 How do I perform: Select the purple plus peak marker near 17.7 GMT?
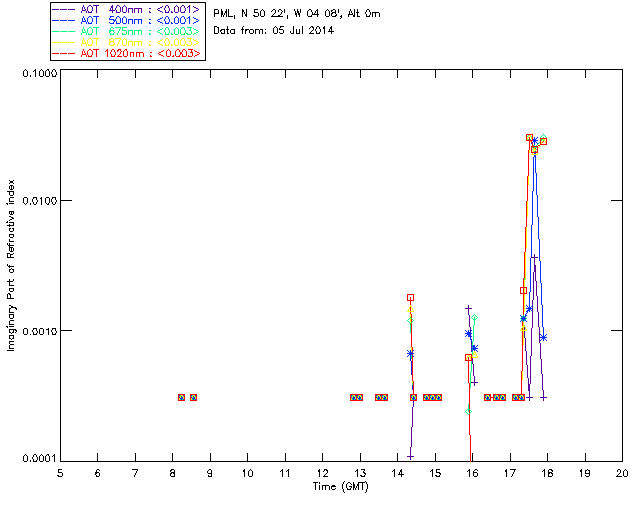click(535, 257)
